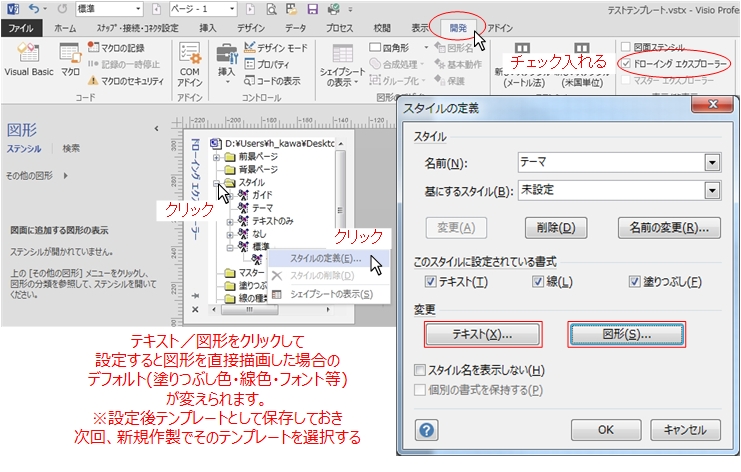Expand その他の図形 submenu arrow
The image size is (741, 472).
click(x=65, y=176)
